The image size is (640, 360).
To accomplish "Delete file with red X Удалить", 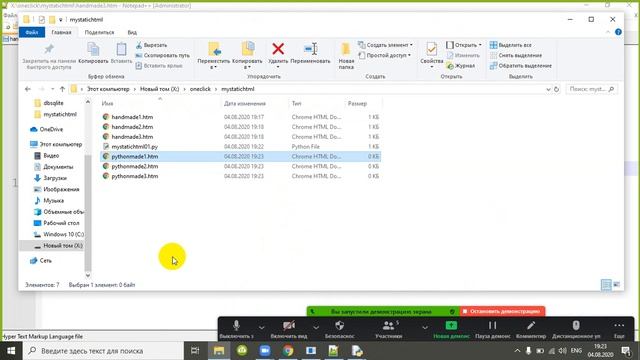I will [278, 55].
